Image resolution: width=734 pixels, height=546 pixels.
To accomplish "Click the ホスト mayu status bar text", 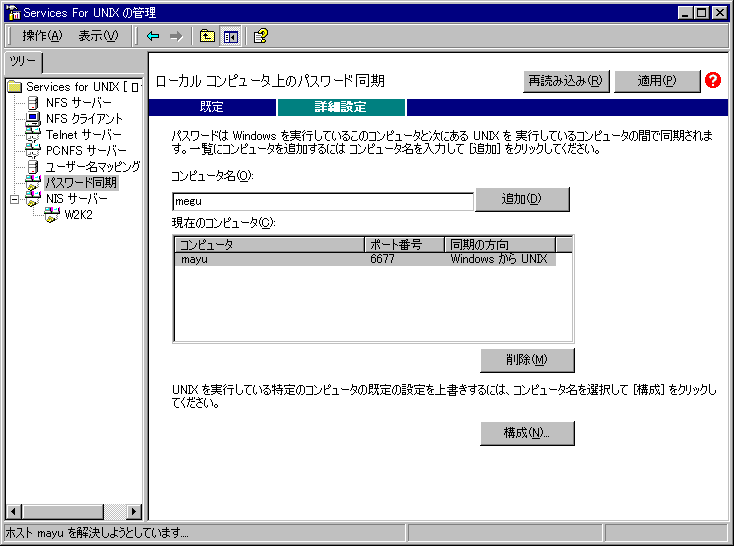I will point(97,533).
